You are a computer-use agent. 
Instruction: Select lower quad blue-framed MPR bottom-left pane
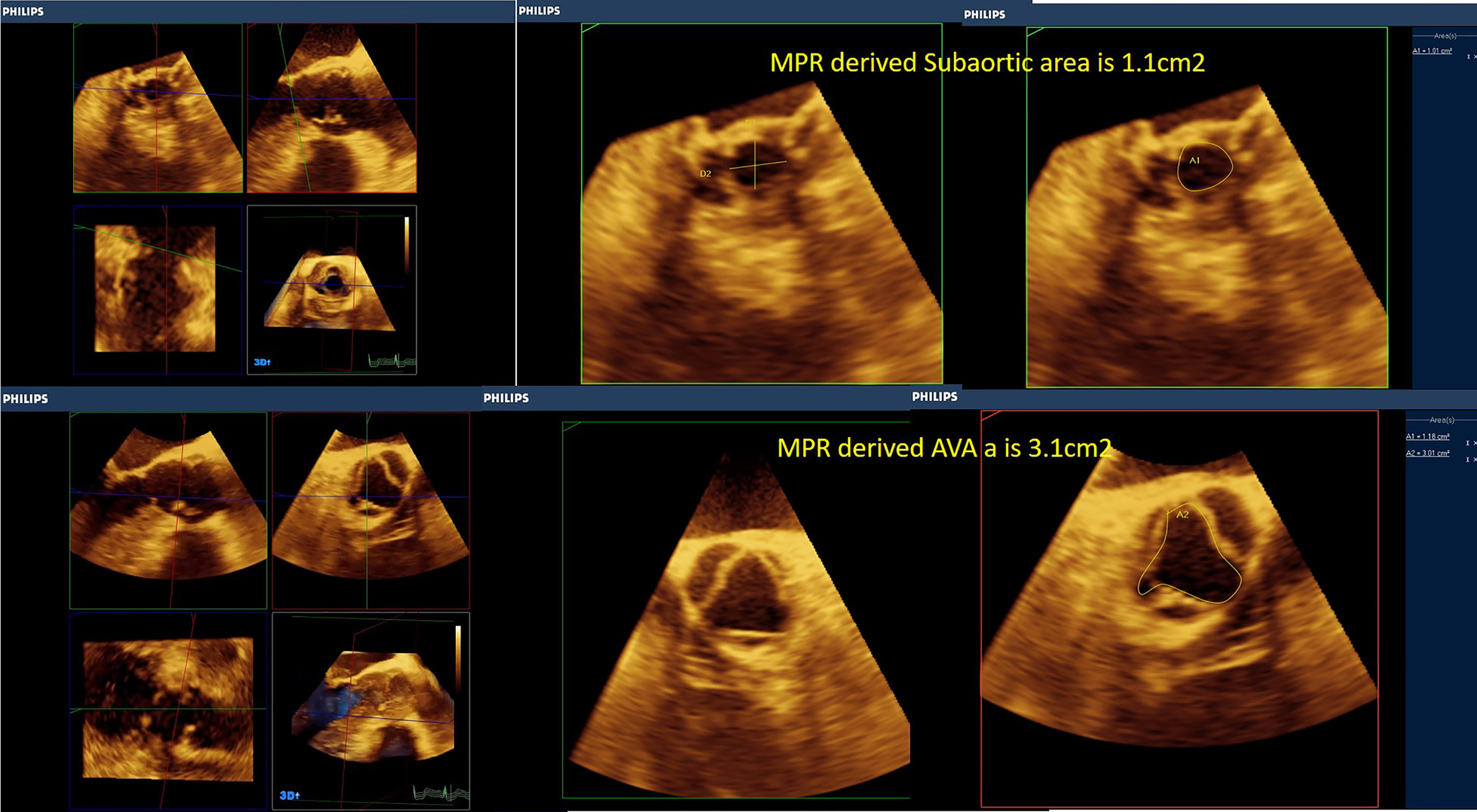click(x=168, y=711)
